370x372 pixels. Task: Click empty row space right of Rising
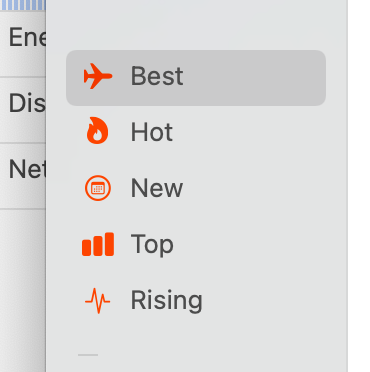point(263,301)
